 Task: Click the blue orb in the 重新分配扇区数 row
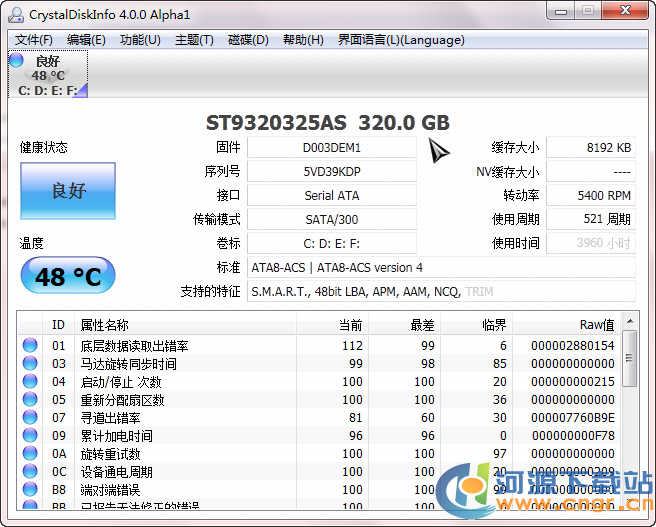pos(30,400)
